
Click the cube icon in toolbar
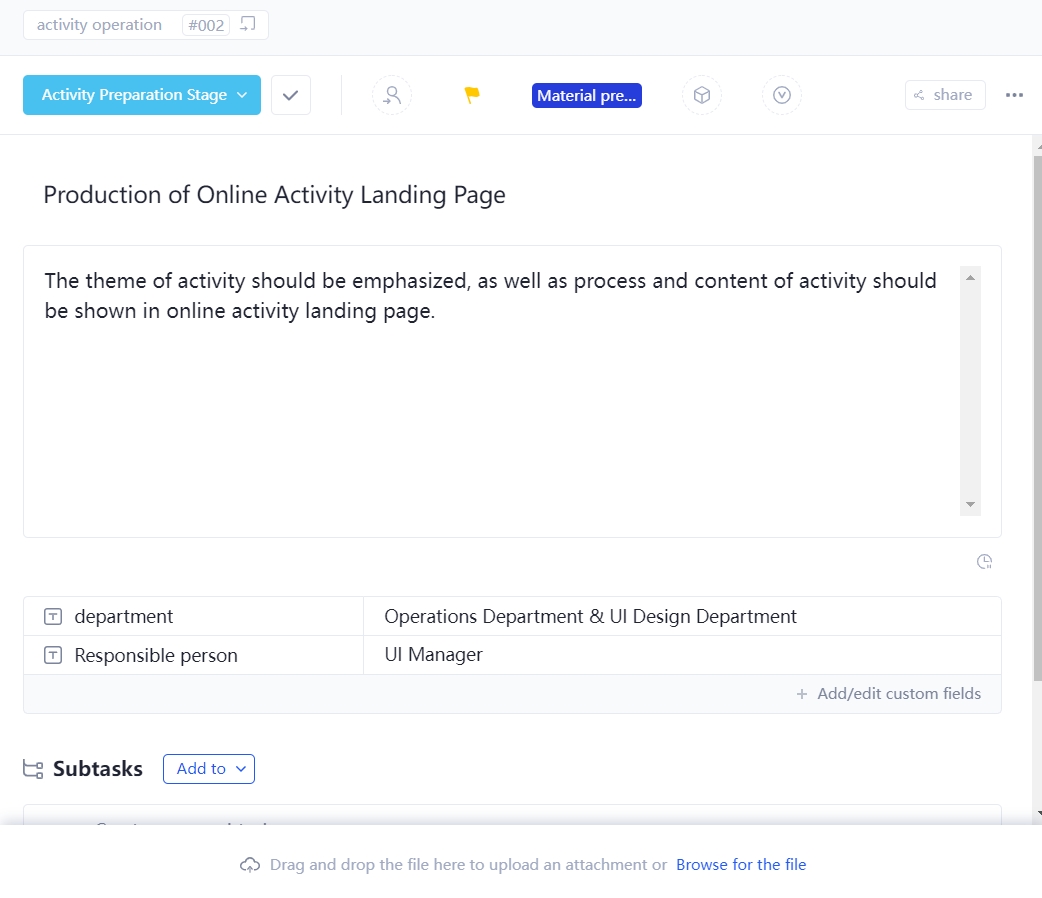click(x=702, y=95)
